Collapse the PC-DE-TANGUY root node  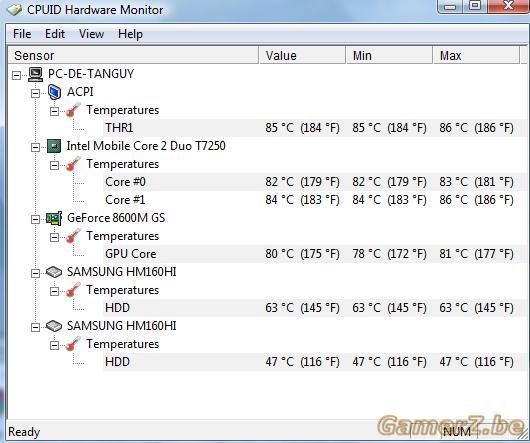tap(16, 75)
